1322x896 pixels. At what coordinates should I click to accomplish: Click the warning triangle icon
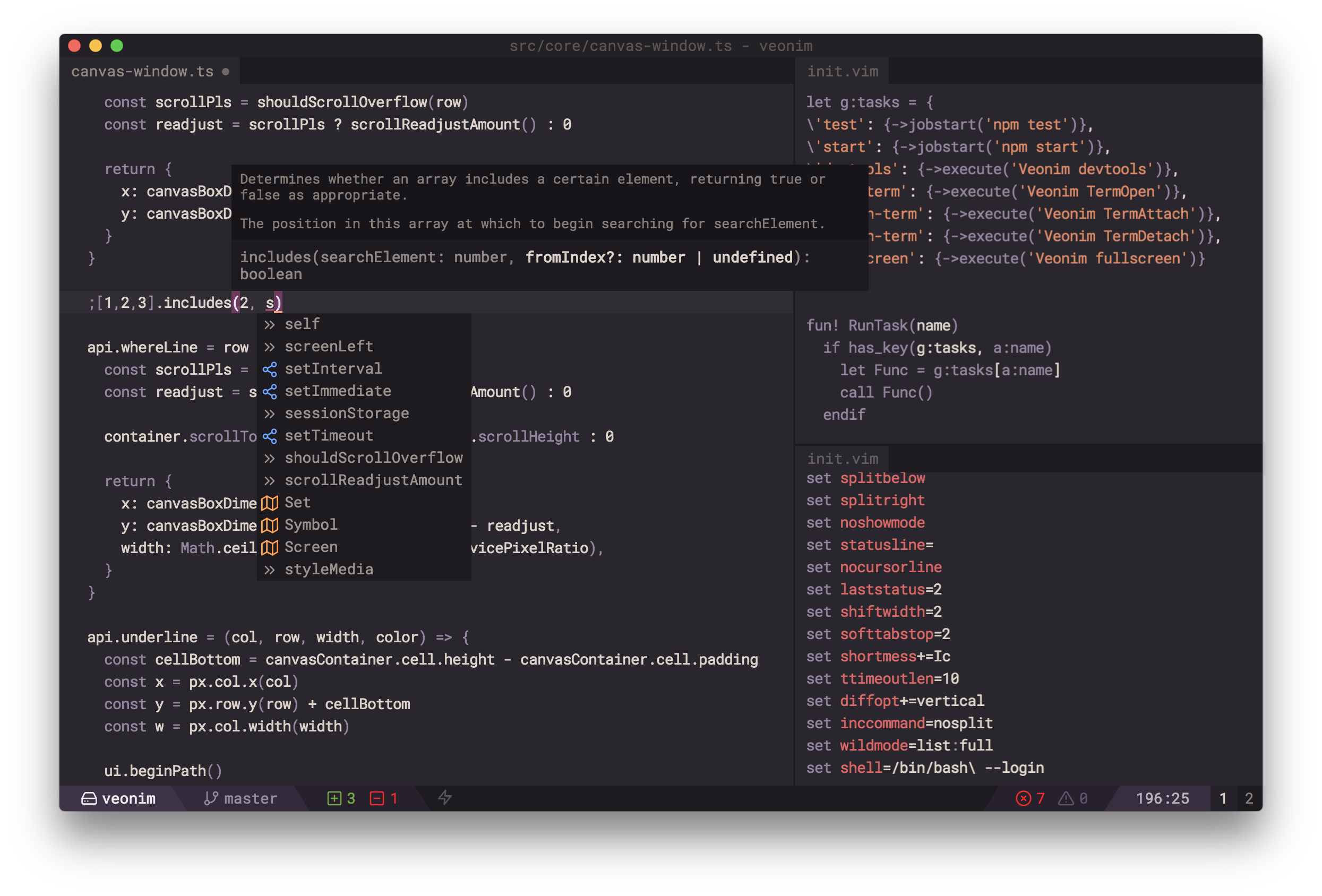pos(1066,799)
